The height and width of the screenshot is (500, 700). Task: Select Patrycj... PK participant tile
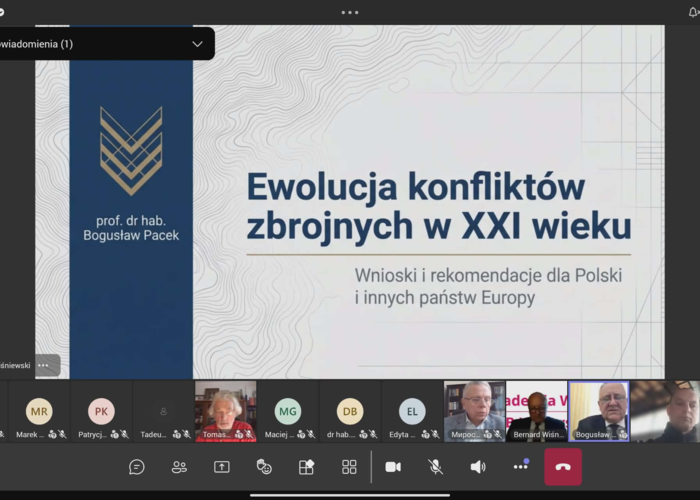pyautogui.click(x=101, y=412)
